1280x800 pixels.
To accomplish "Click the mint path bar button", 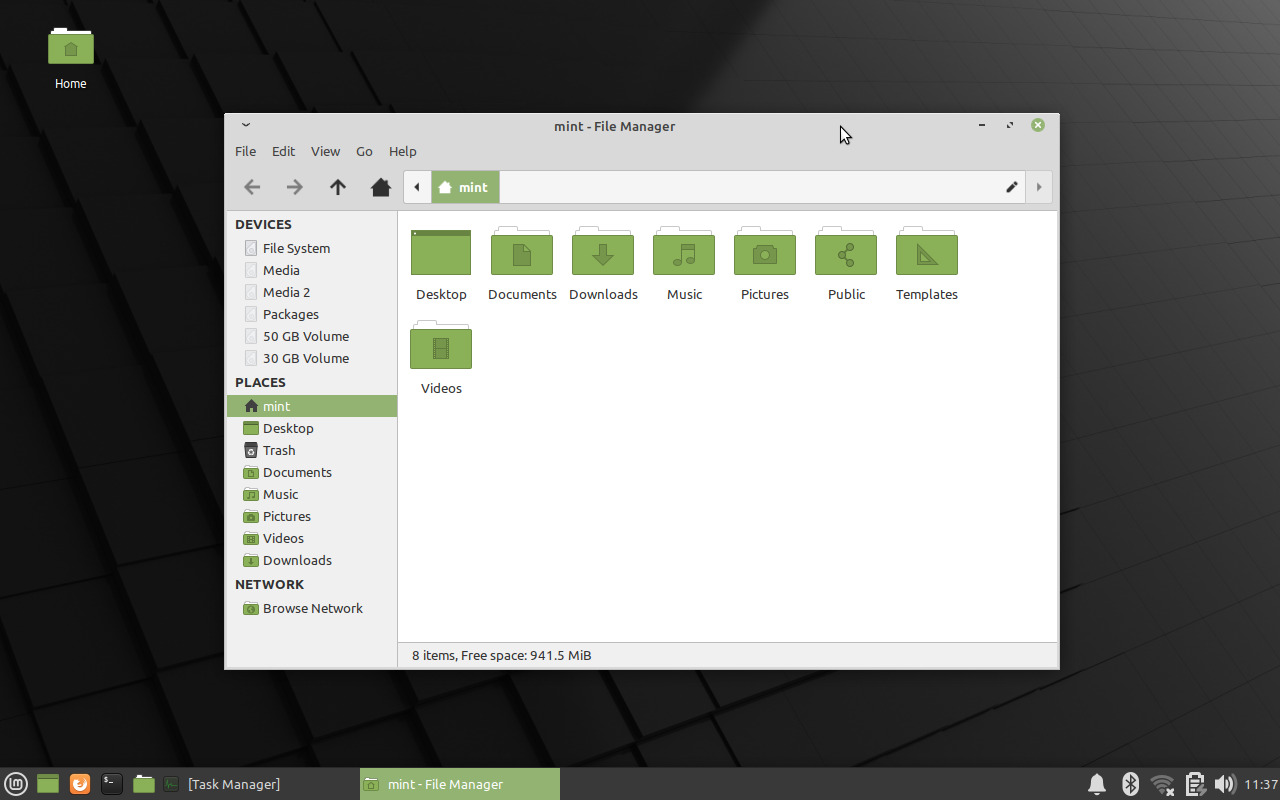I will tap(465, 187).
